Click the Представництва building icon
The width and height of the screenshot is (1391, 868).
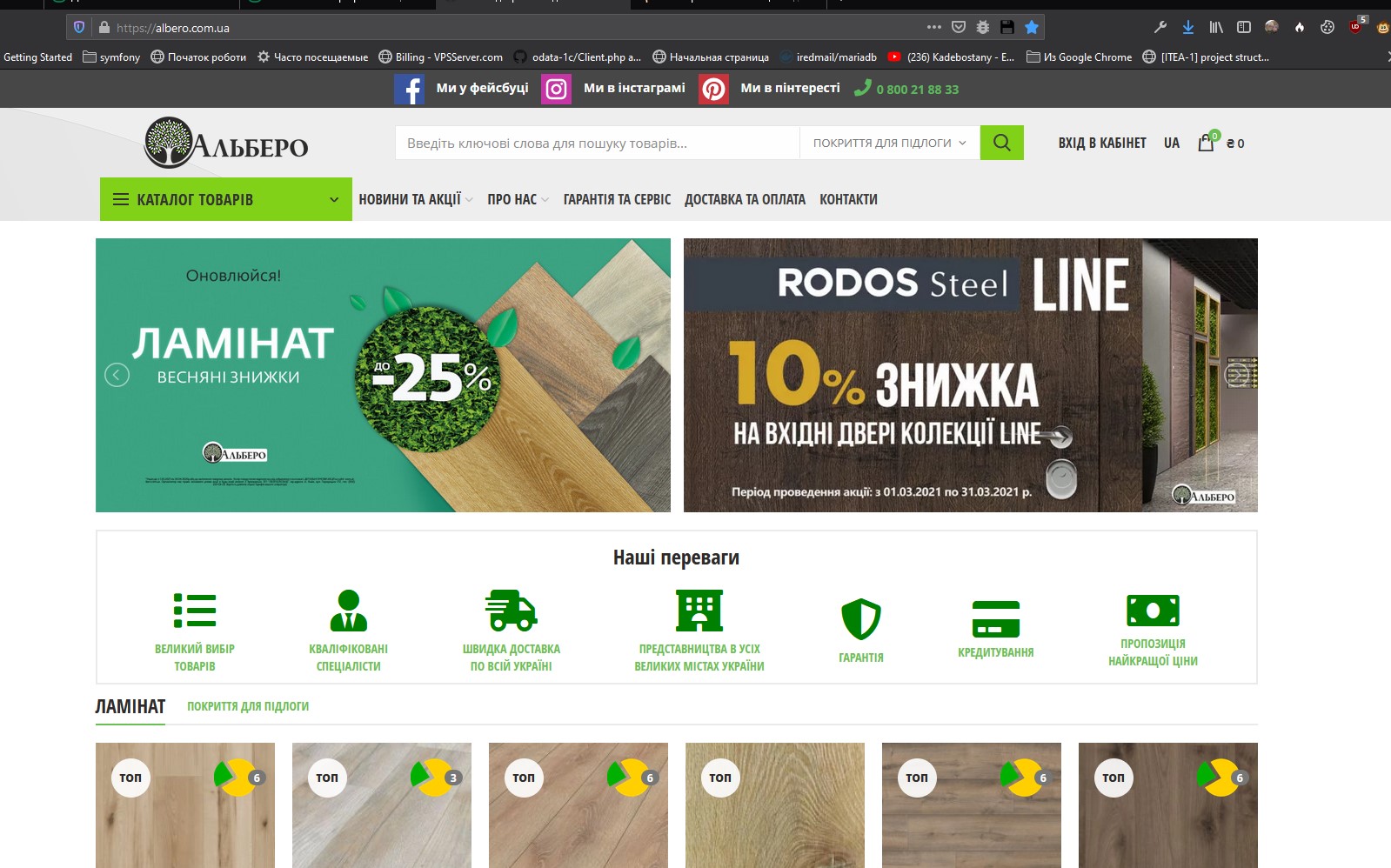coord(699,611)
